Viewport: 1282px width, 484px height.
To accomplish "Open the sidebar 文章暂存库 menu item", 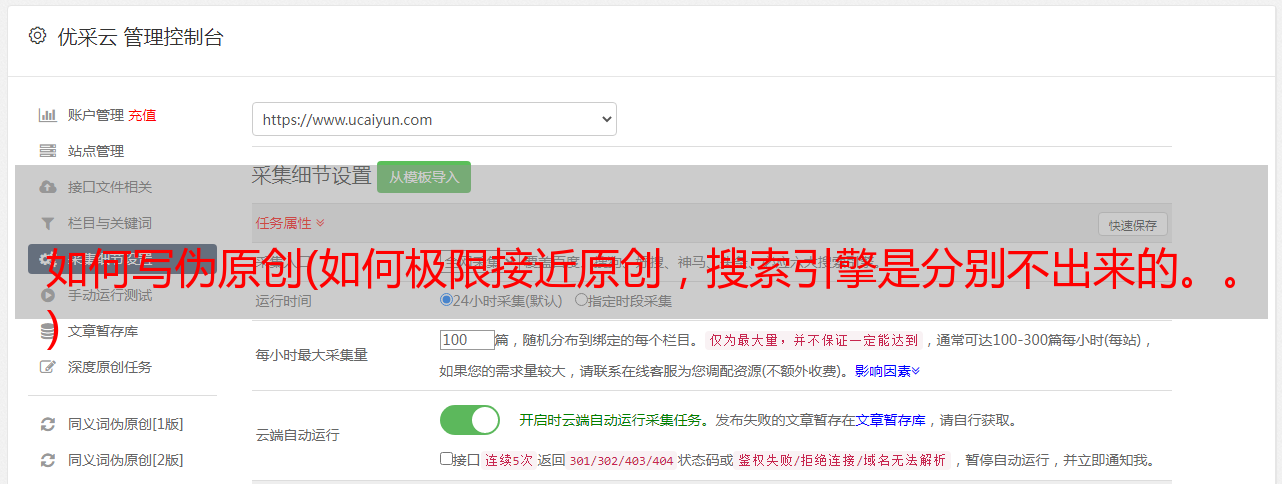I will (103, 331).
